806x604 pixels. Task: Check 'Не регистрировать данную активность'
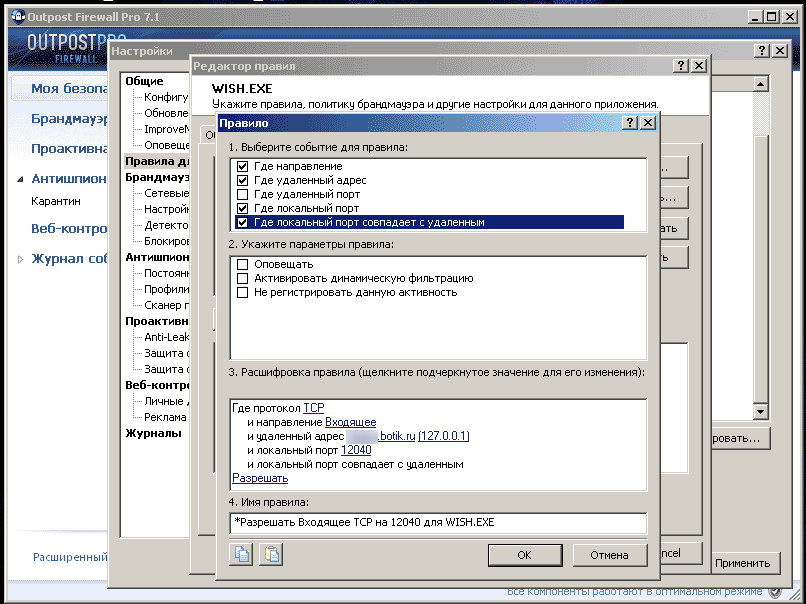click(243, 292)
